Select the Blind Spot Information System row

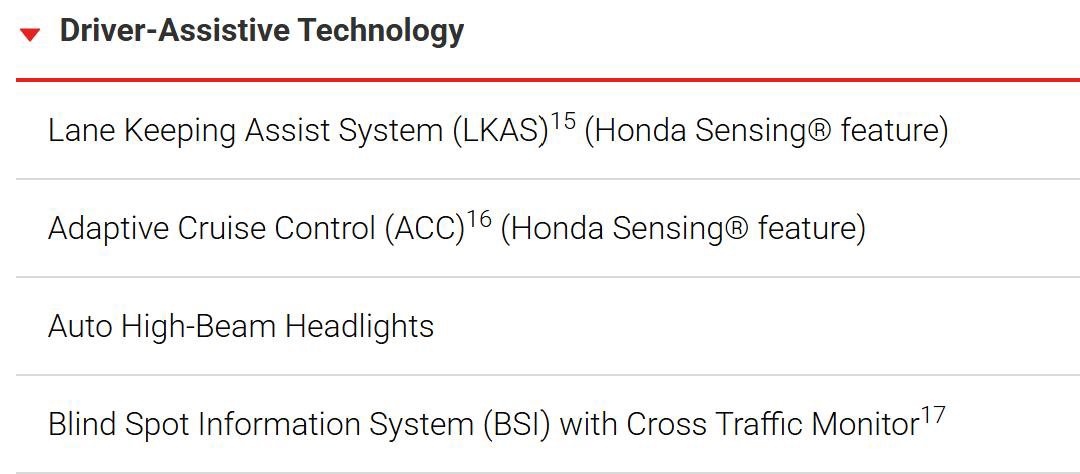(x=548, y=424)
